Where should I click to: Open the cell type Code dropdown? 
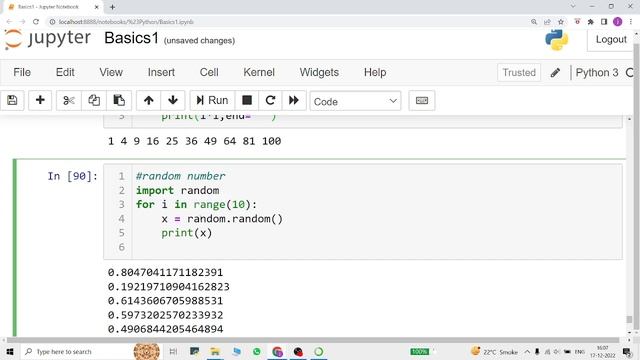(x=355, y=101)
